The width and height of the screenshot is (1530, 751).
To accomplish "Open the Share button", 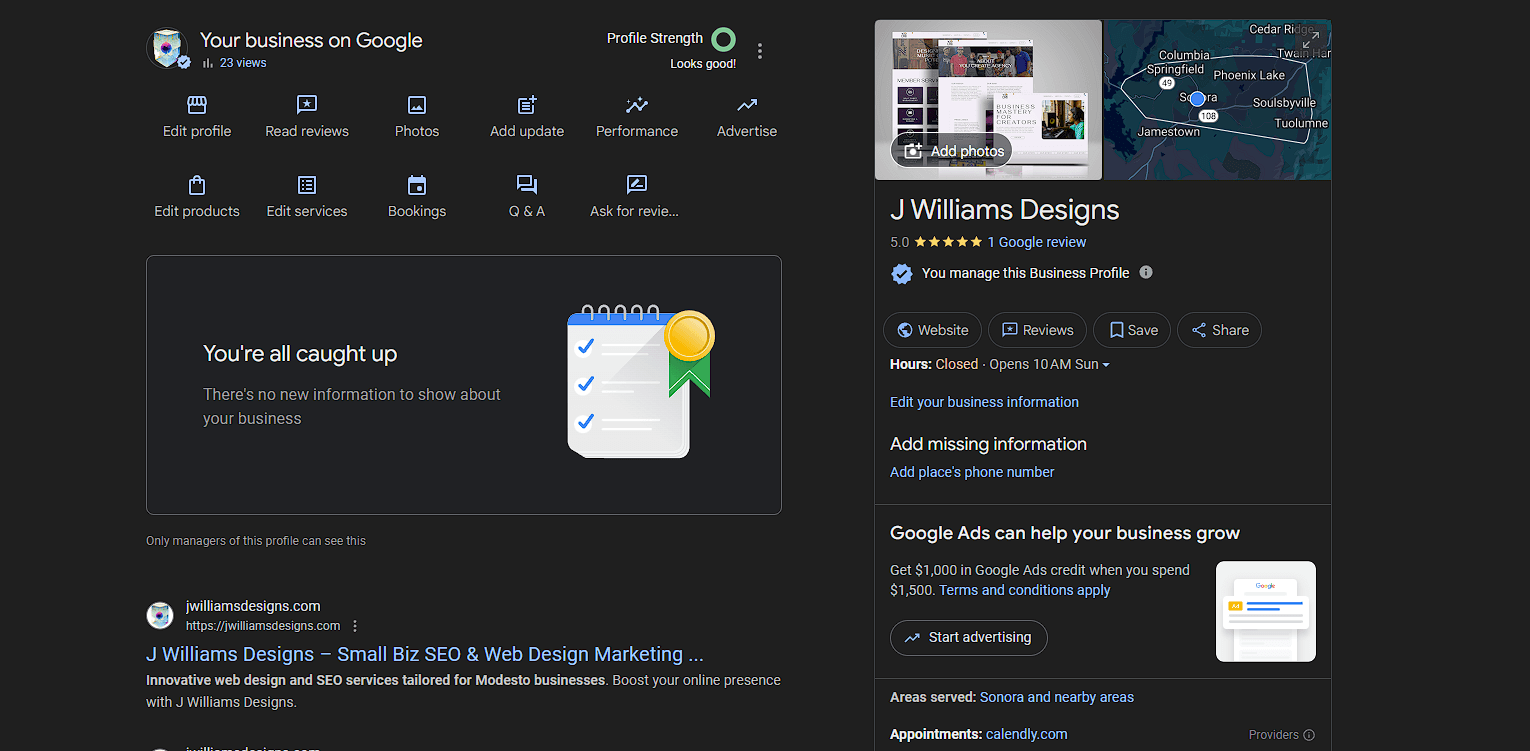I will click(1219, 330).
